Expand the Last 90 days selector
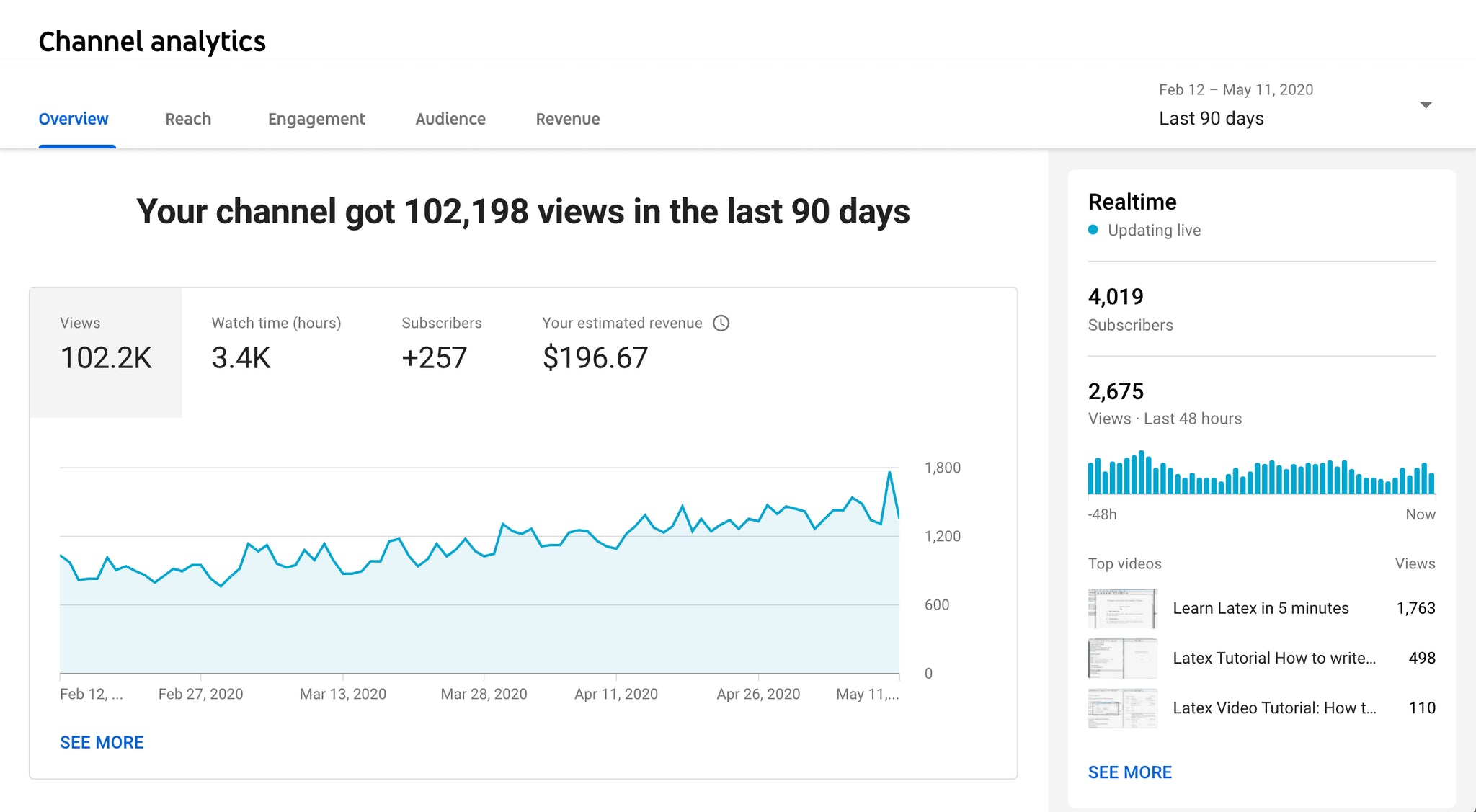The height and width of the screenshot is (812, 1476). (x=1211, y=118)
